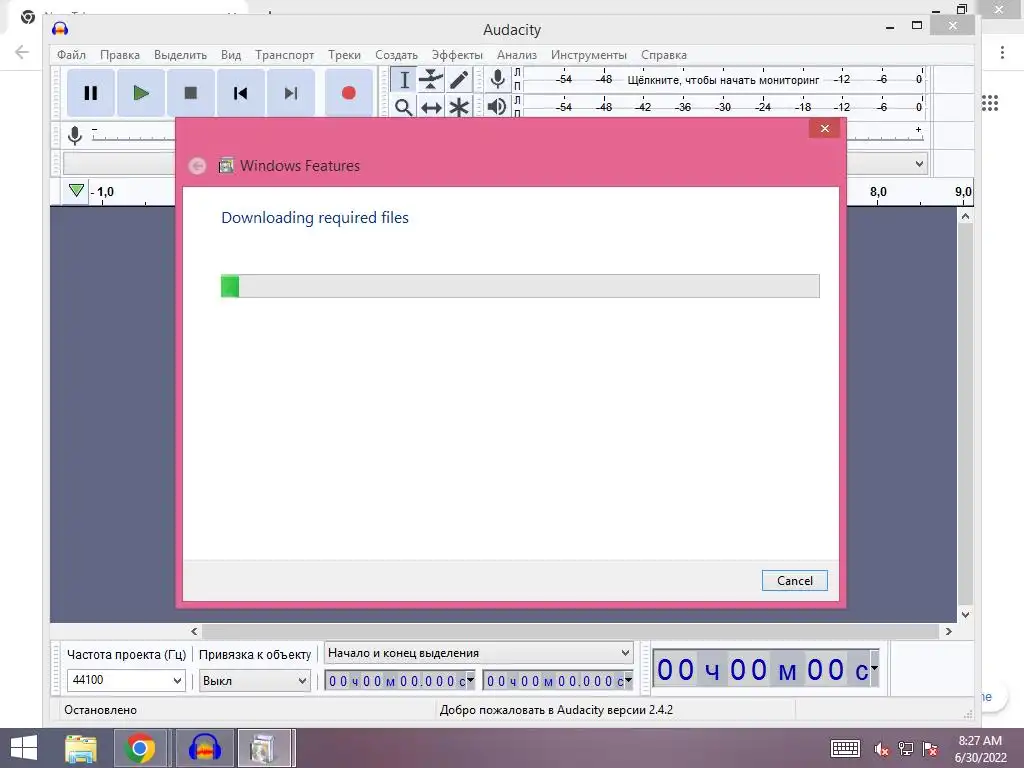Click the microphone volume slider icon

tap(75, 136)
